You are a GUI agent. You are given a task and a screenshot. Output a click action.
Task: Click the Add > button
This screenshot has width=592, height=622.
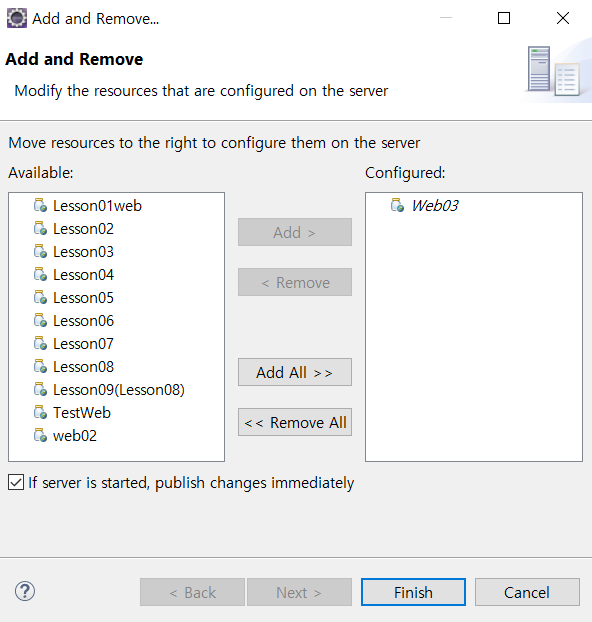[295, 232]
